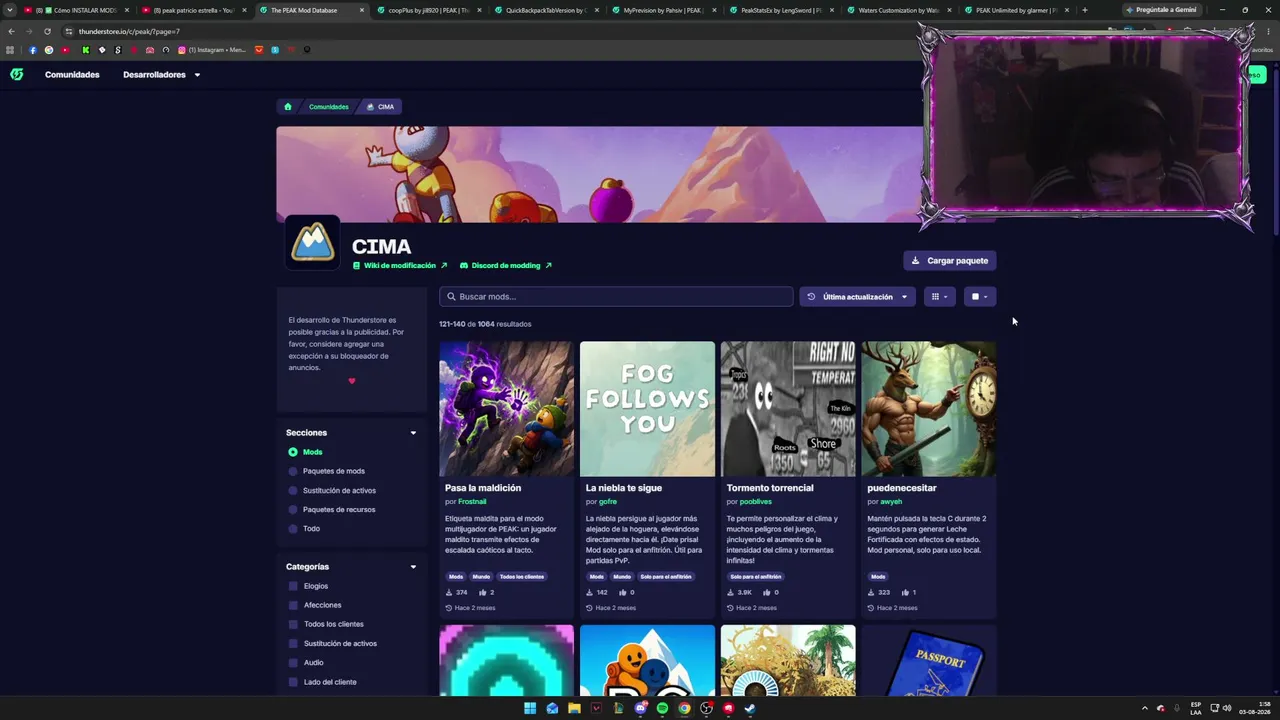Open the CIMA community logo
Image resolution: width=1280 pixels, height=720 pixels.
pos(313,242)
